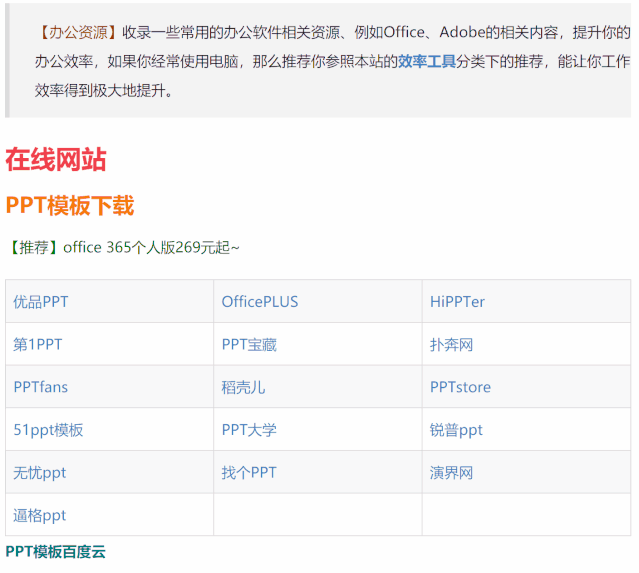Open the 逼格ppt link
639x573 pixels.
(40, 516)
